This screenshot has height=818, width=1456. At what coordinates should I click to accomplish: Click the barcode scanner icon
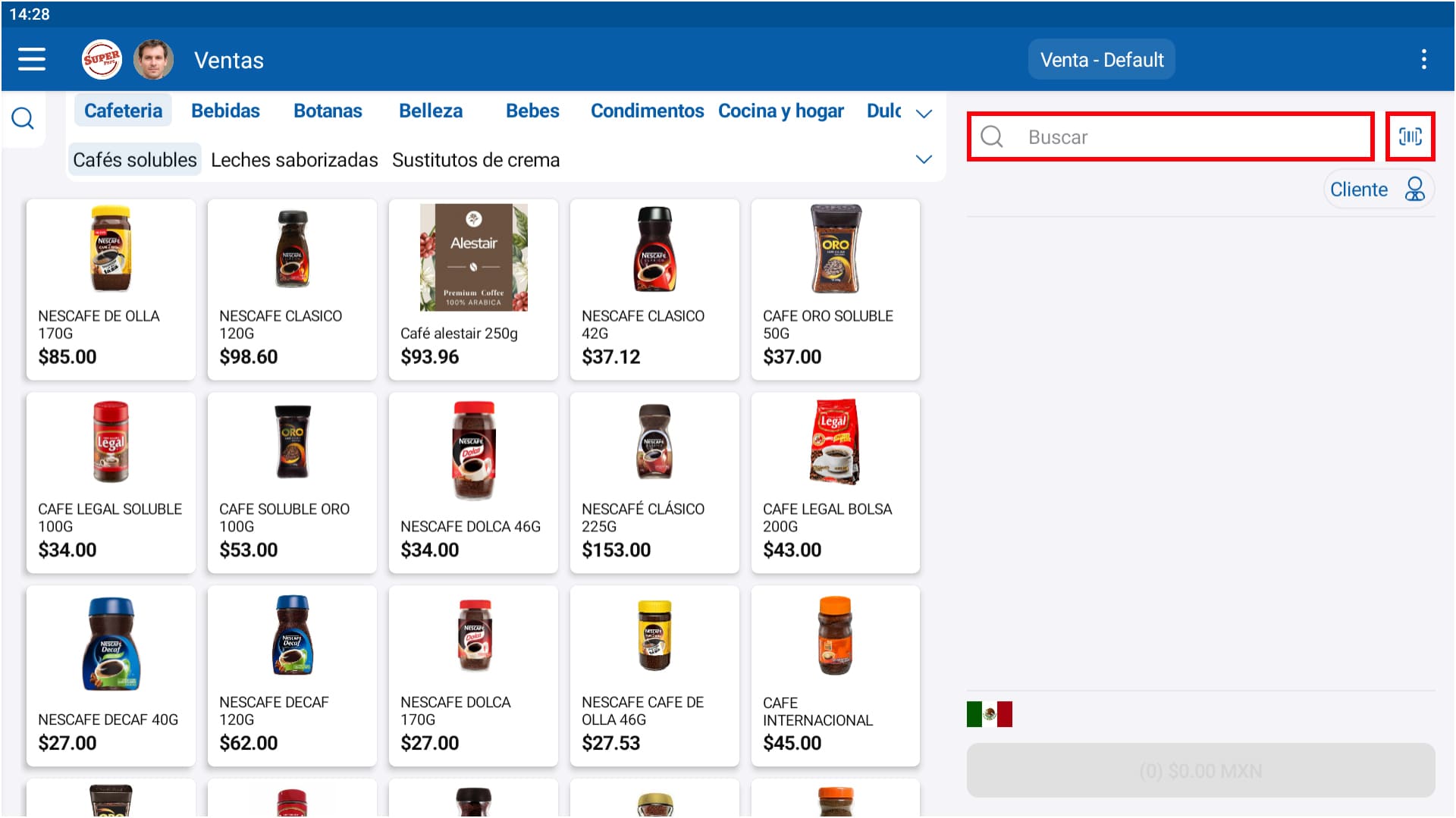coord(1410,136)
